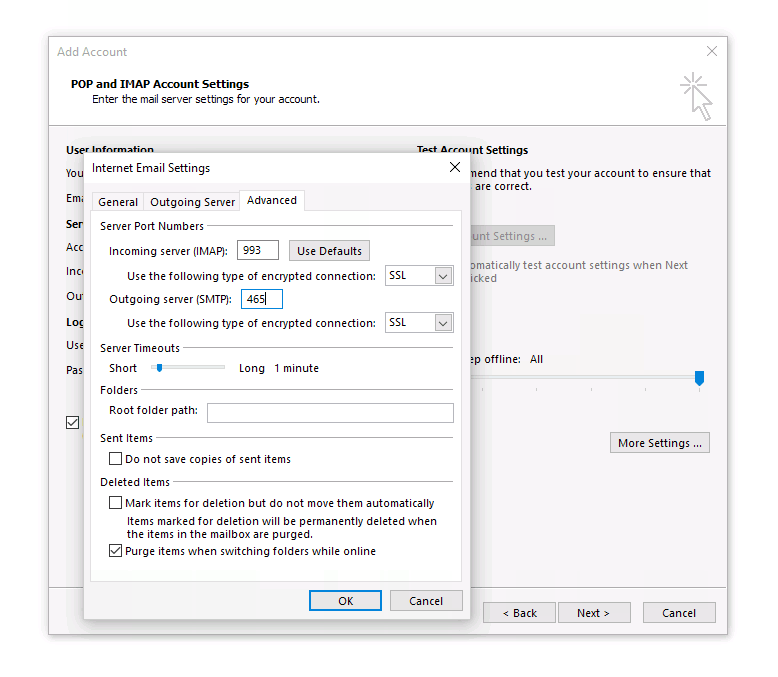This screenshot has height=677, width=778.
Task: Enable Do not save copies of sent items
Action: [x=116, y=459]
